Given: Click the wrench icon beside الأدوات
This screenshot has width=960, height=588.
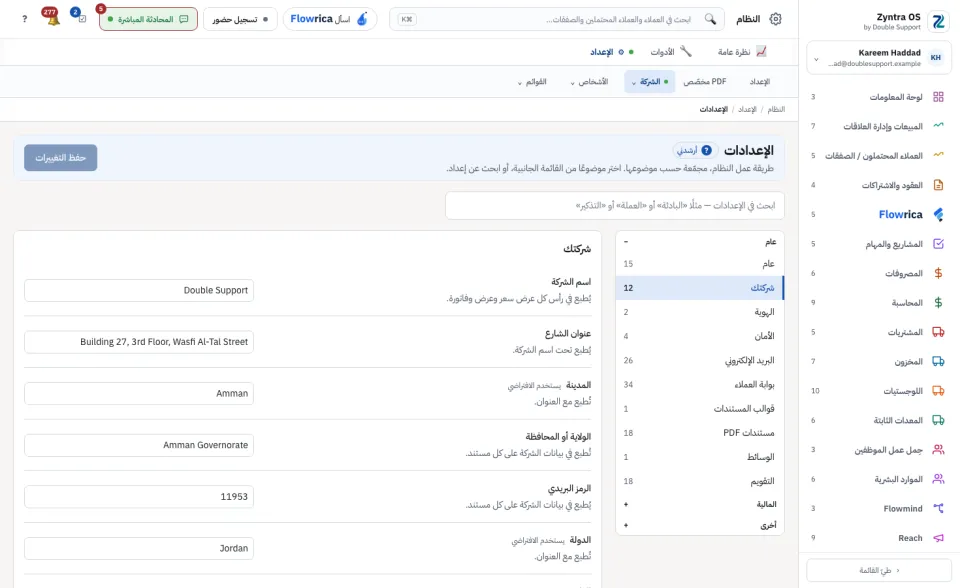Looking at the screenshot, I should pyautogui.click(x=686, y=51).
